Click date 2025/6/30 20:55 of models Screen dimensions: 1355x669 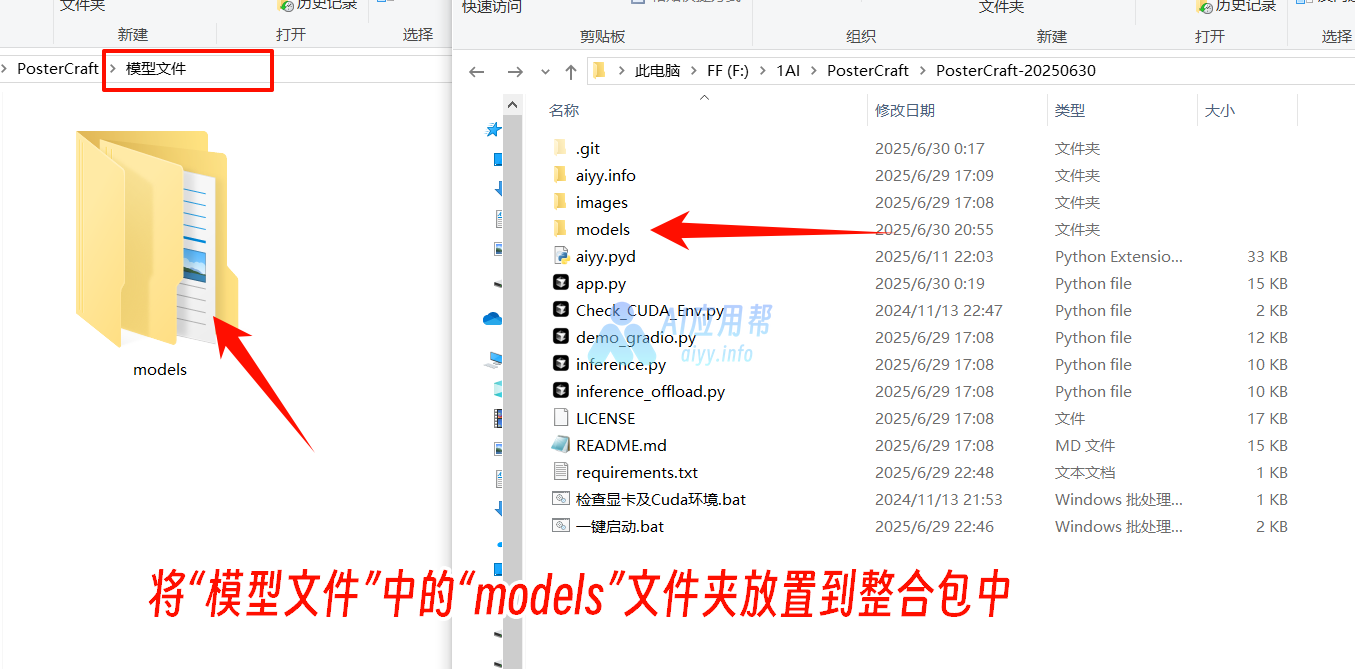pos(934,229)
